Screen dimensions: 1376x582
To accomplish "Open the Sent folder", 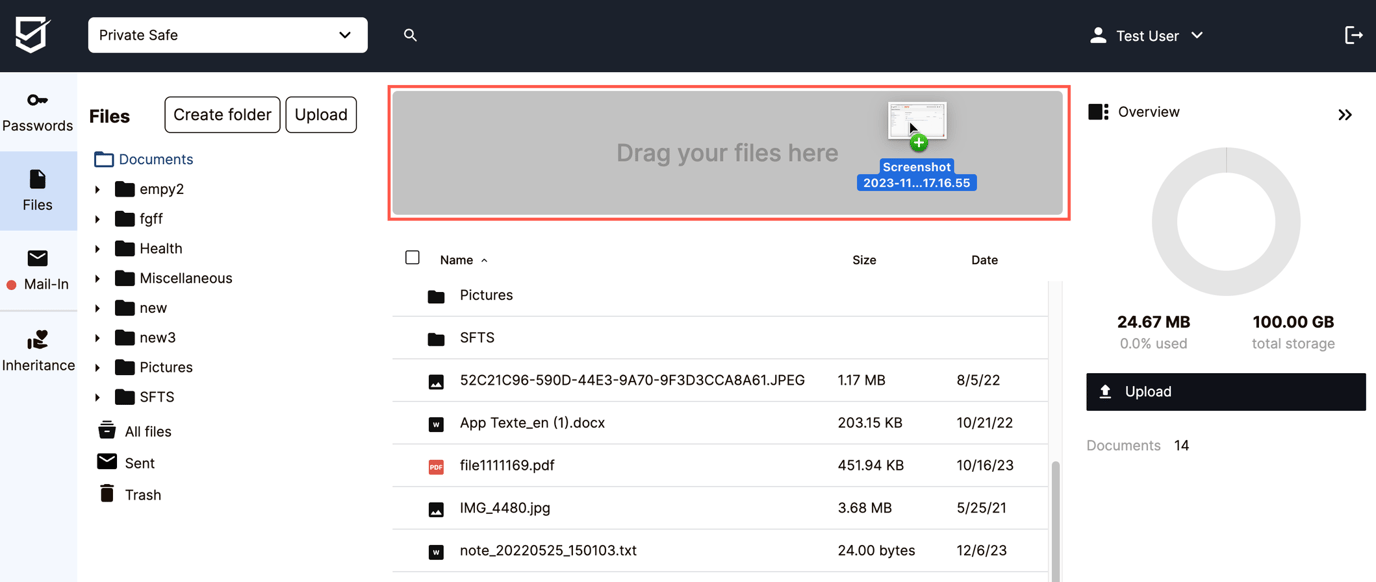I will (x=139, y=462).
